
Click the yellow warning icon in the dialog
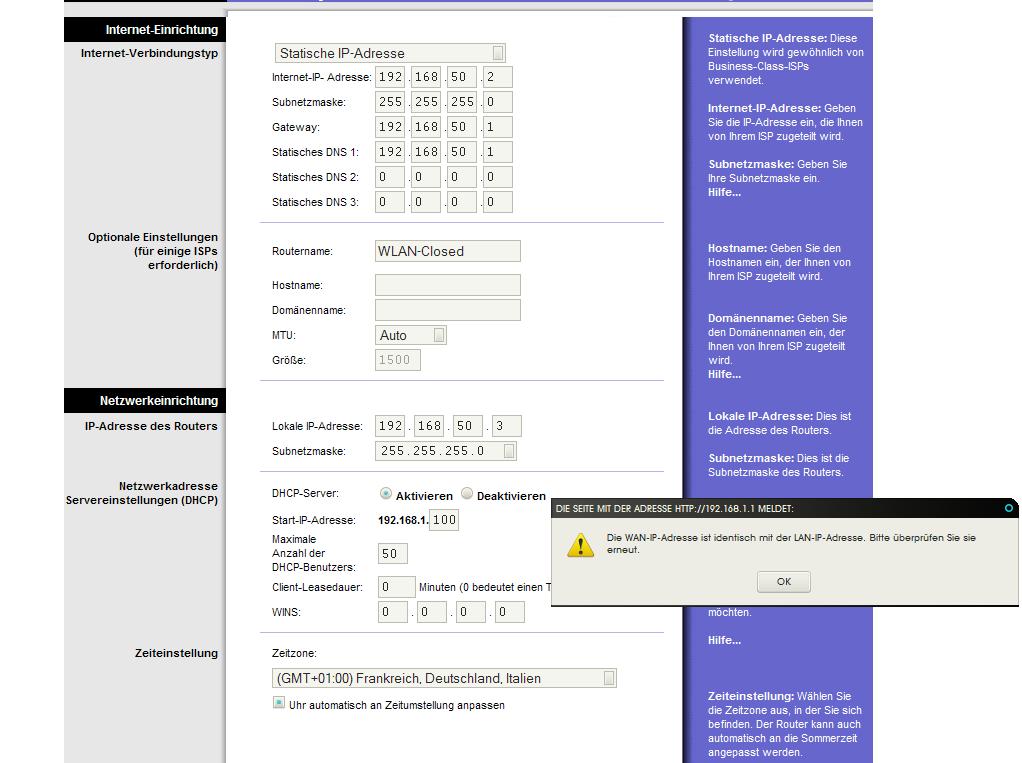580,545
